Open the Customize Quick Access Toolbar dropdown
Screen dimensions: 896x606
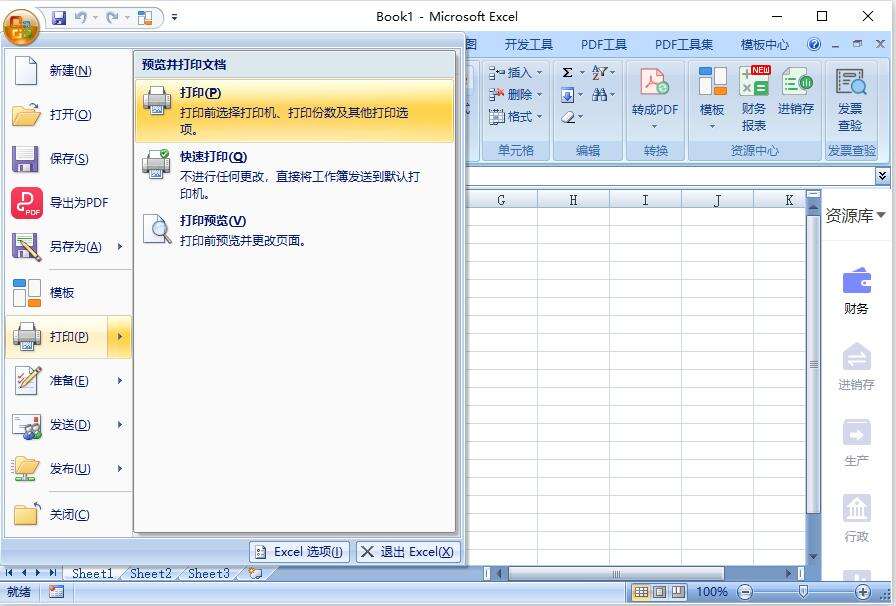click(174, 18)
